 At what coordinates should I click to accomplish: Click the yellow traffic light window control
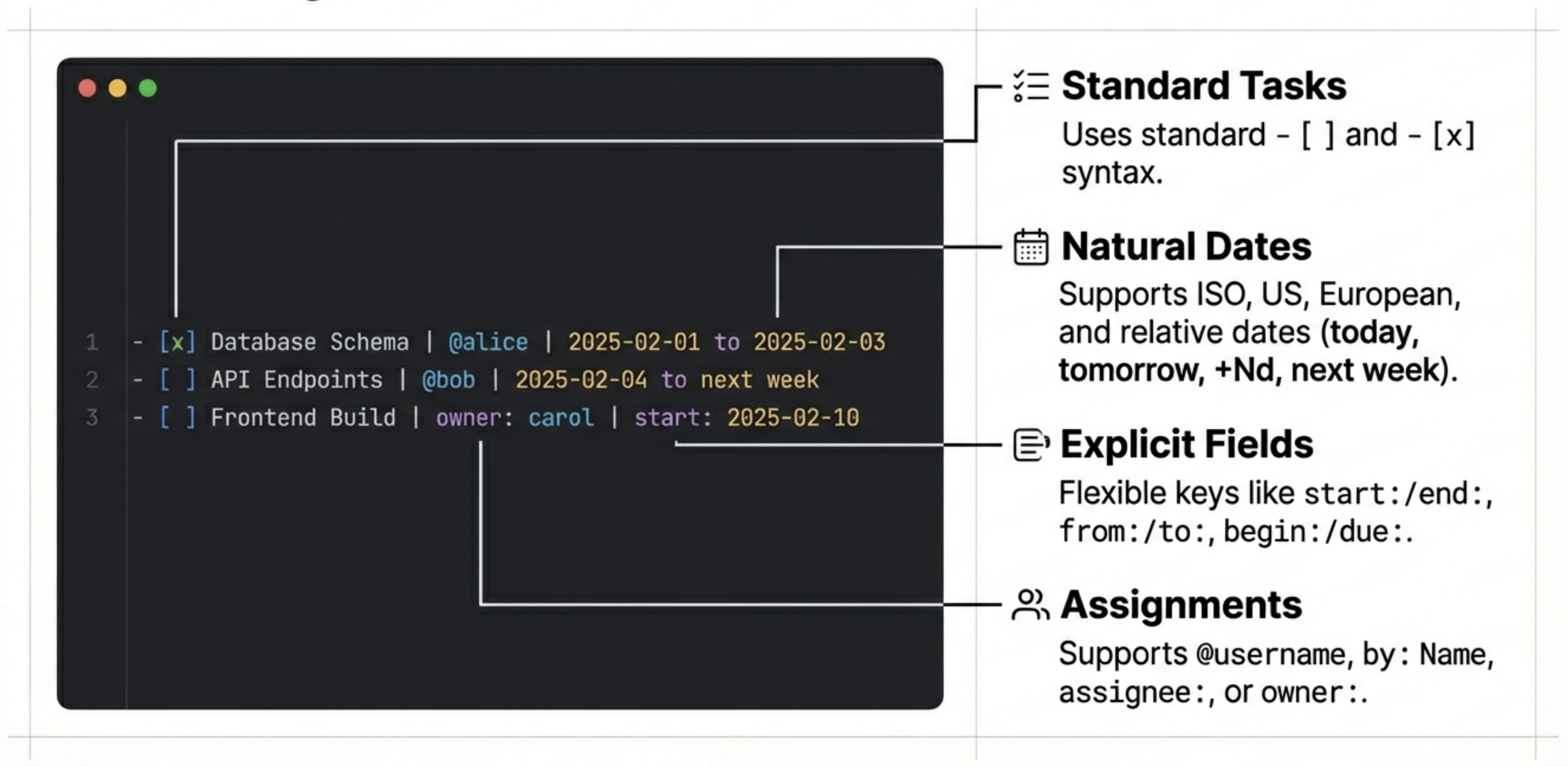point(118,88)
